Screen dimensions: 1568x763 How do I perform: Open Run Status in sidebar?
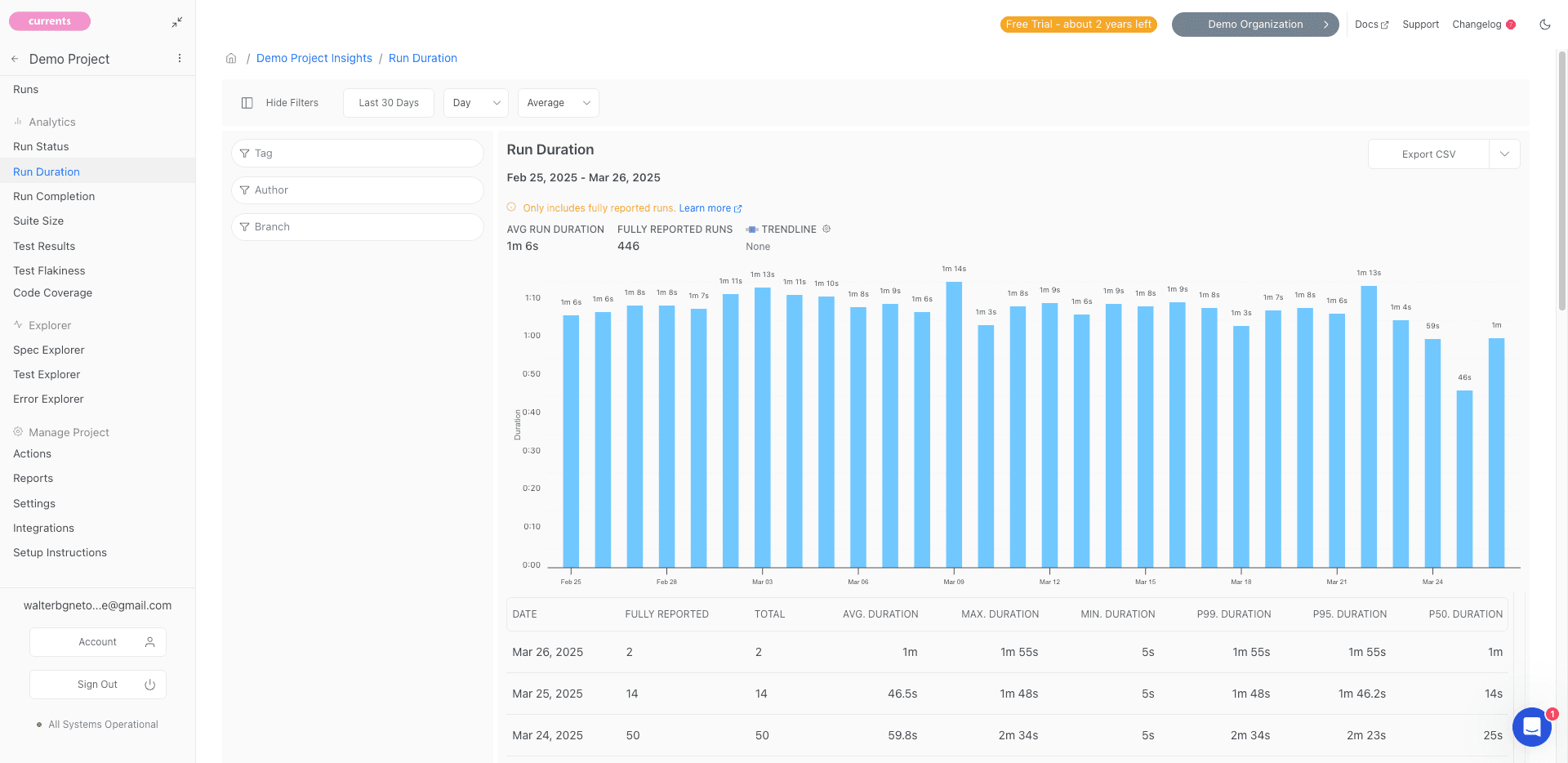[41, 147]
